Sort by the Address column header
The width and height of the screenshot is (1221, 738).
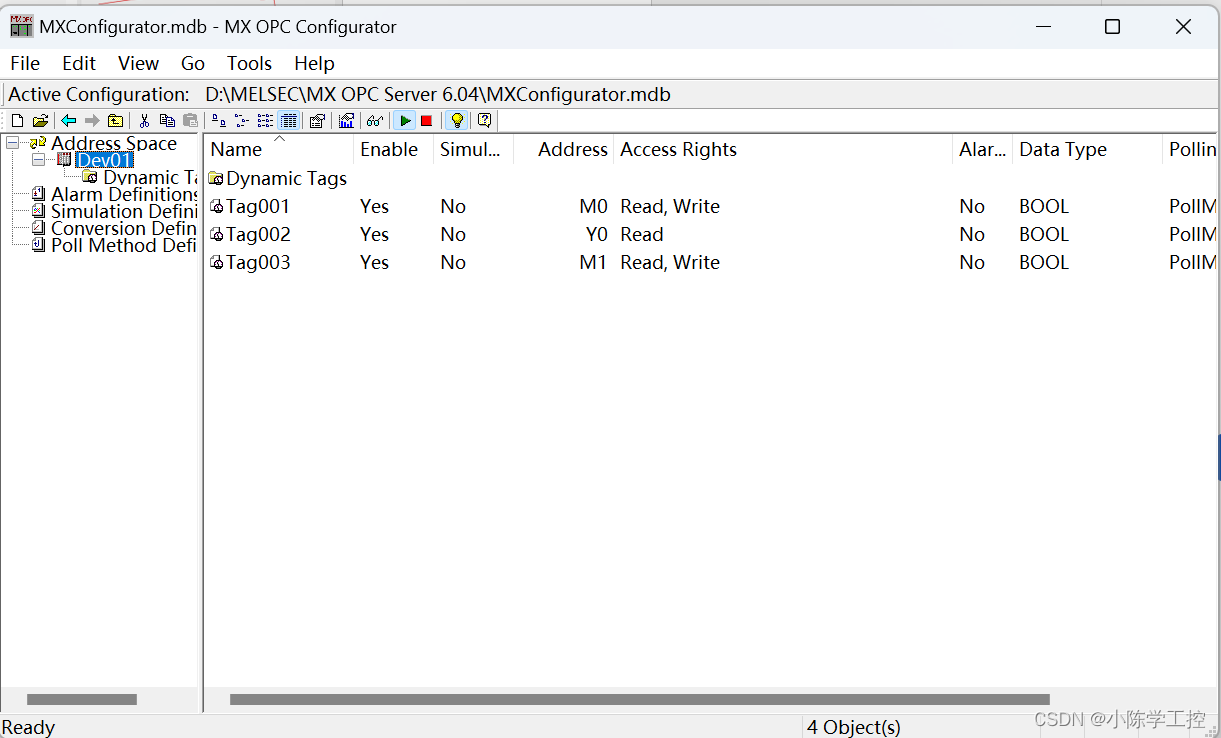pyautogui.click(x=563, y=149)
